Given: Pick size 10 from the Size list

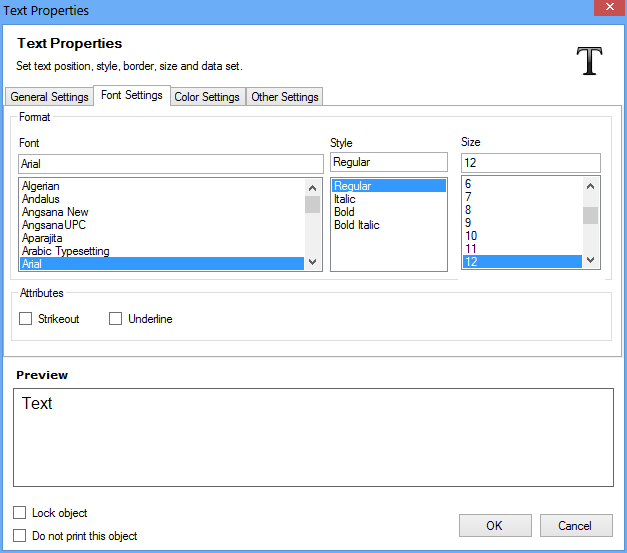Looking at the screenshot, I should pos(471,236).
